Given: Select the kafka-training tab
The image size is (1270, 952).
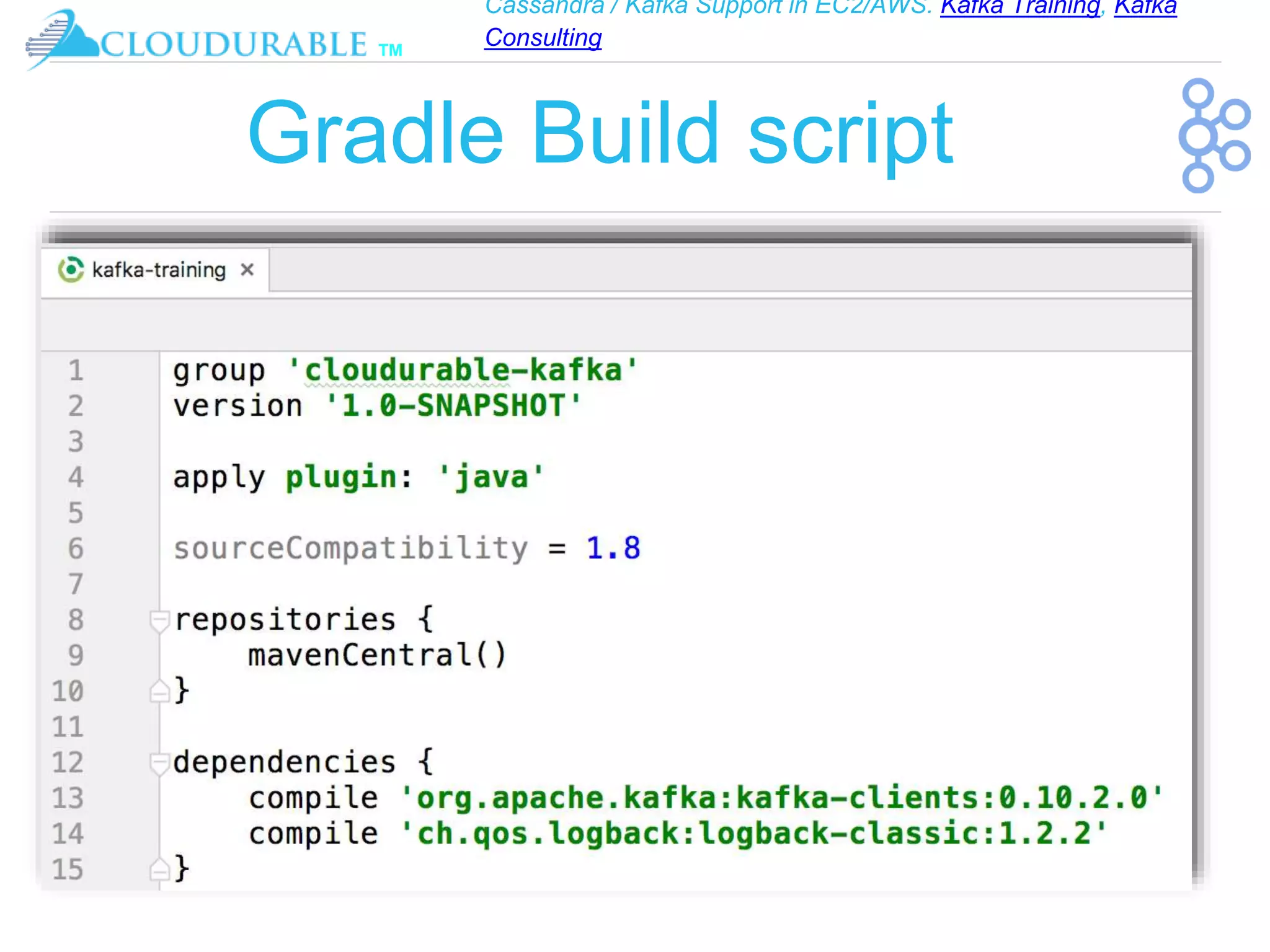Looking at the screenshot, I should point(159,270).
